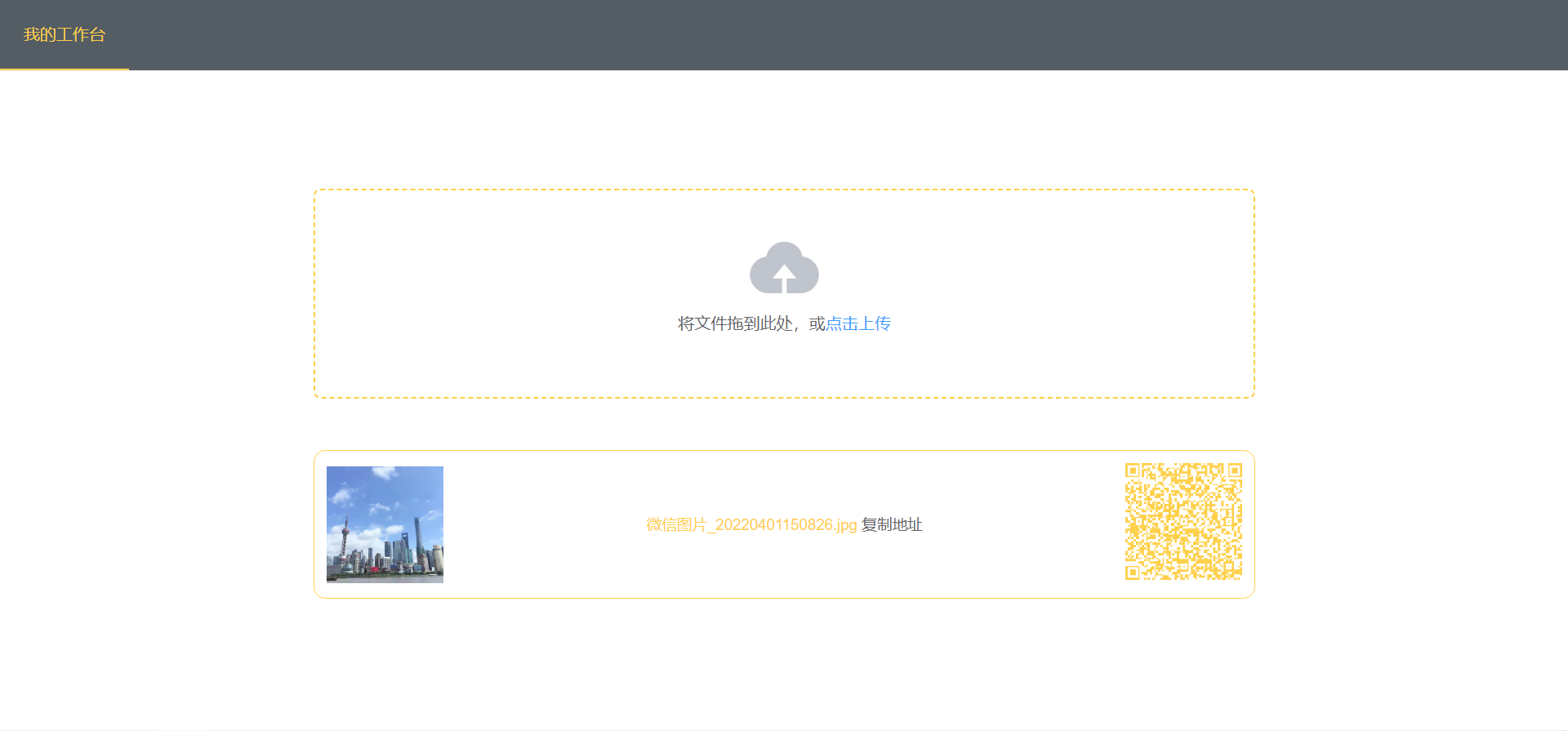Viewport: 1568px width, 731px height.
Task: Click the QR code's top-right finder square
Action: click(1235, 470)
